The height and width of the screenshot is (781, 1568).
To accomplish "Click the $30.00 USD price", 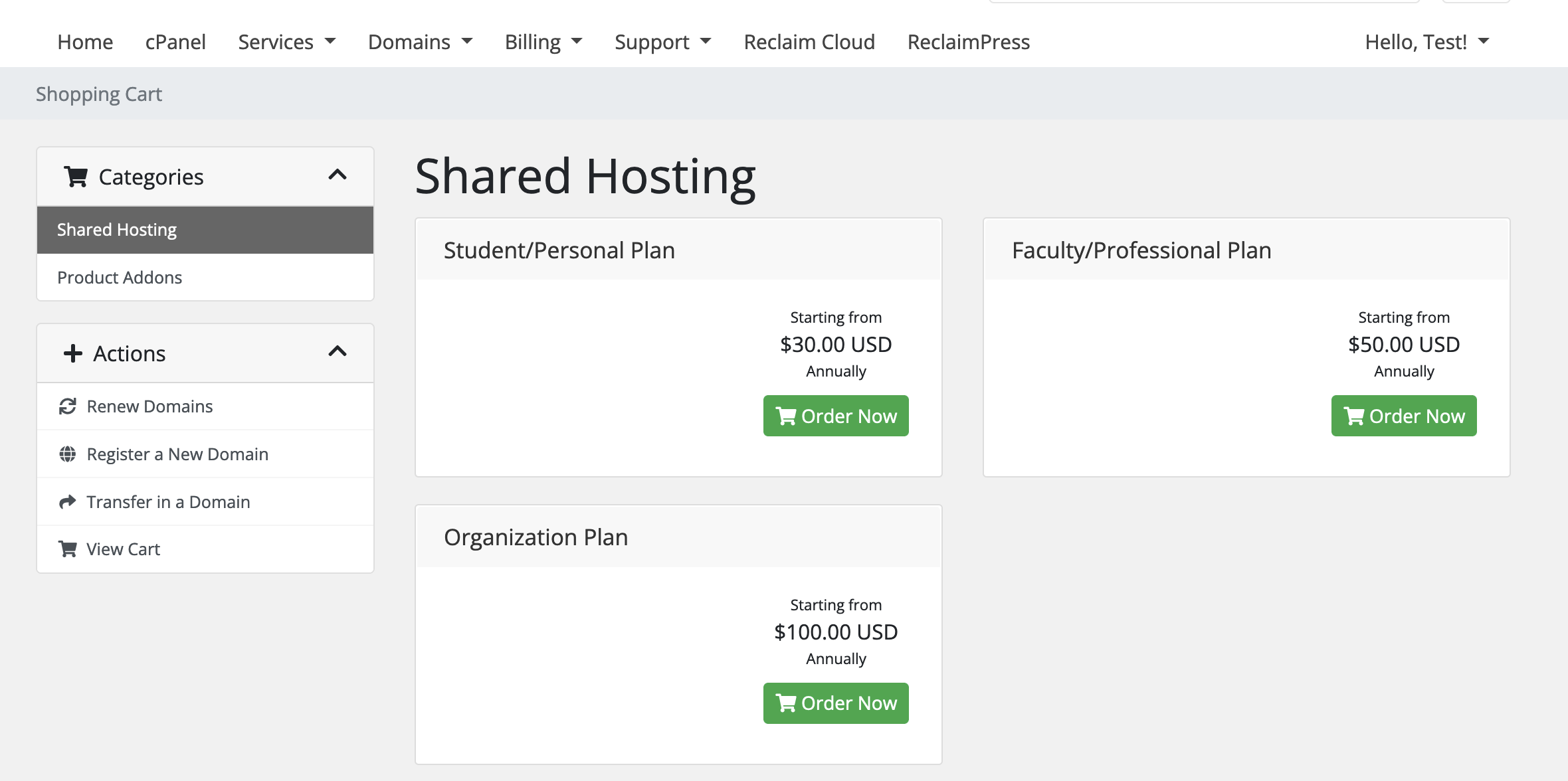I will 836,345.
